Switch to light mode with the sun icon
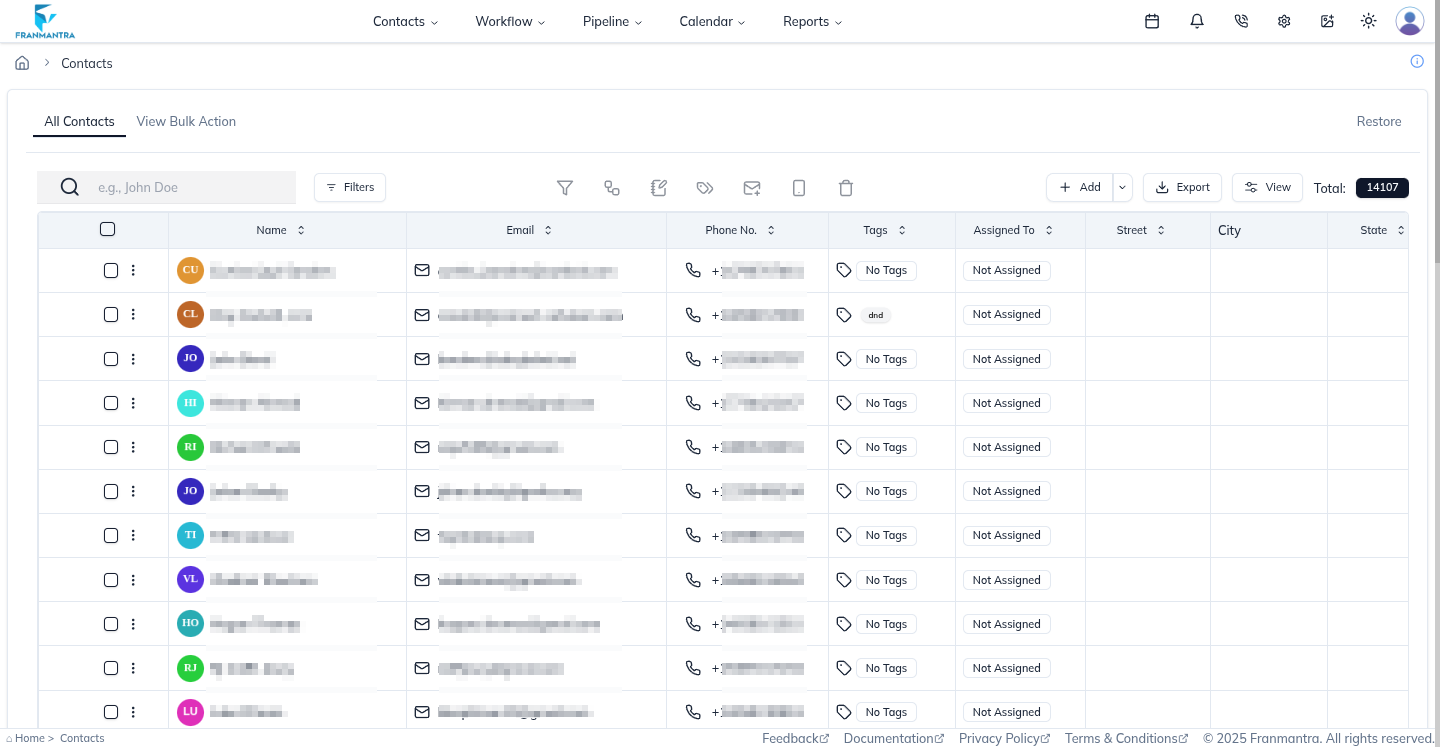Image resolution: width=1440 pixels, height=747 pixels. click(1368, 20)
